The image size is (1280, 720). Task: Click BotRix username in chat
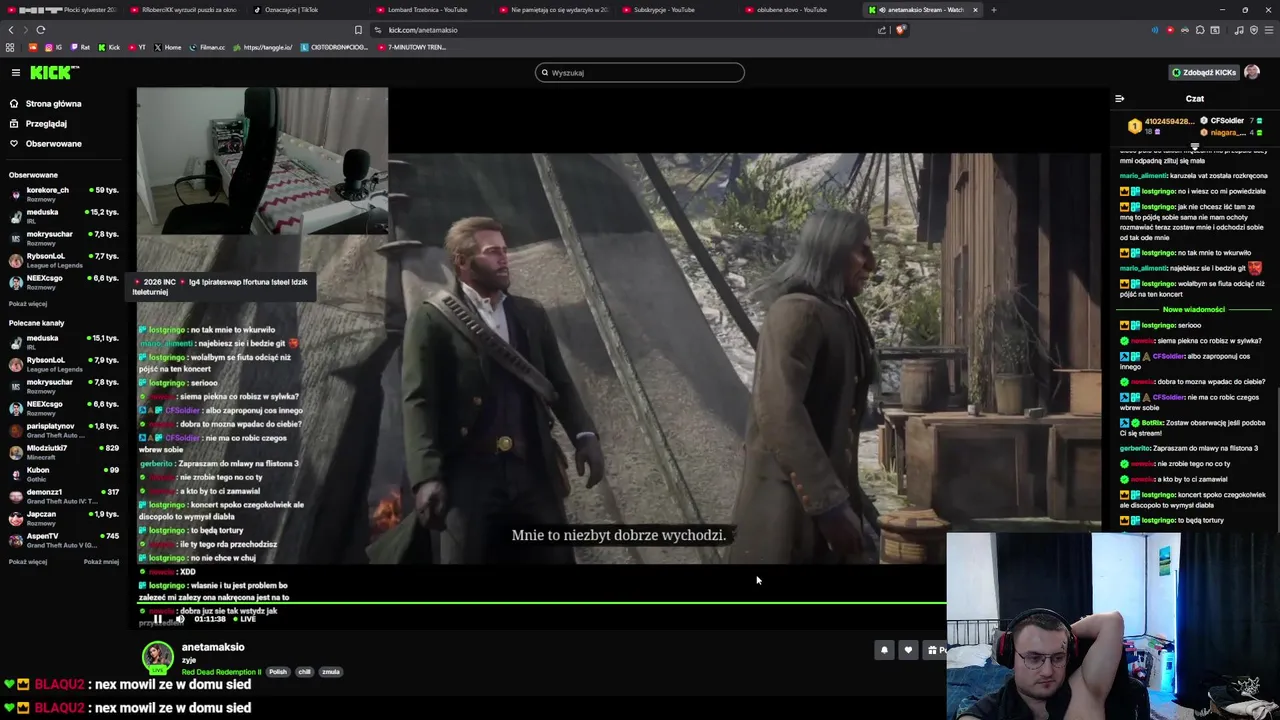pos(1154,423)
